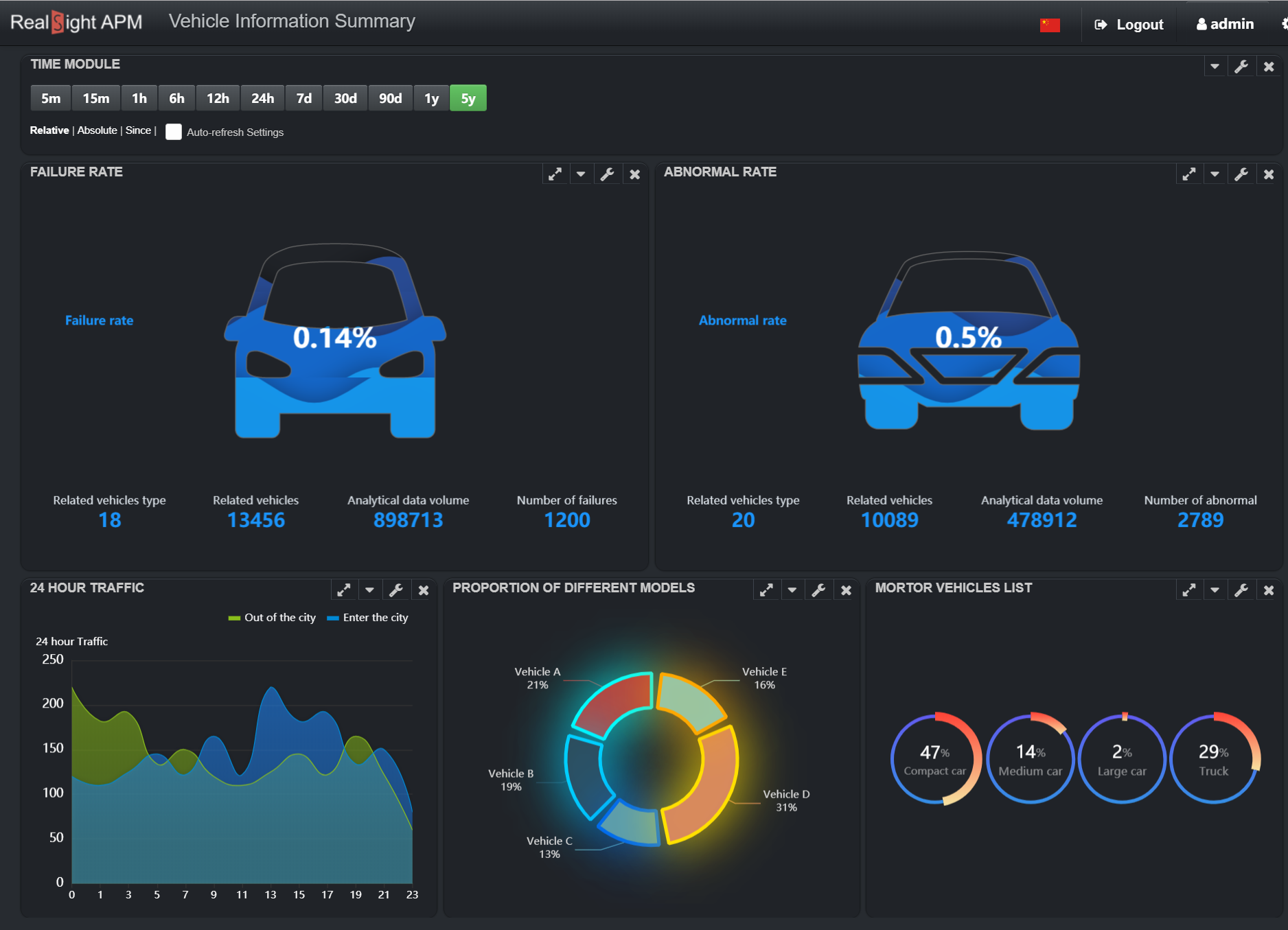Click the 29% Truck gauge
The height and width of the screenshot is (930, 1288).
[x=1214, y=759]
